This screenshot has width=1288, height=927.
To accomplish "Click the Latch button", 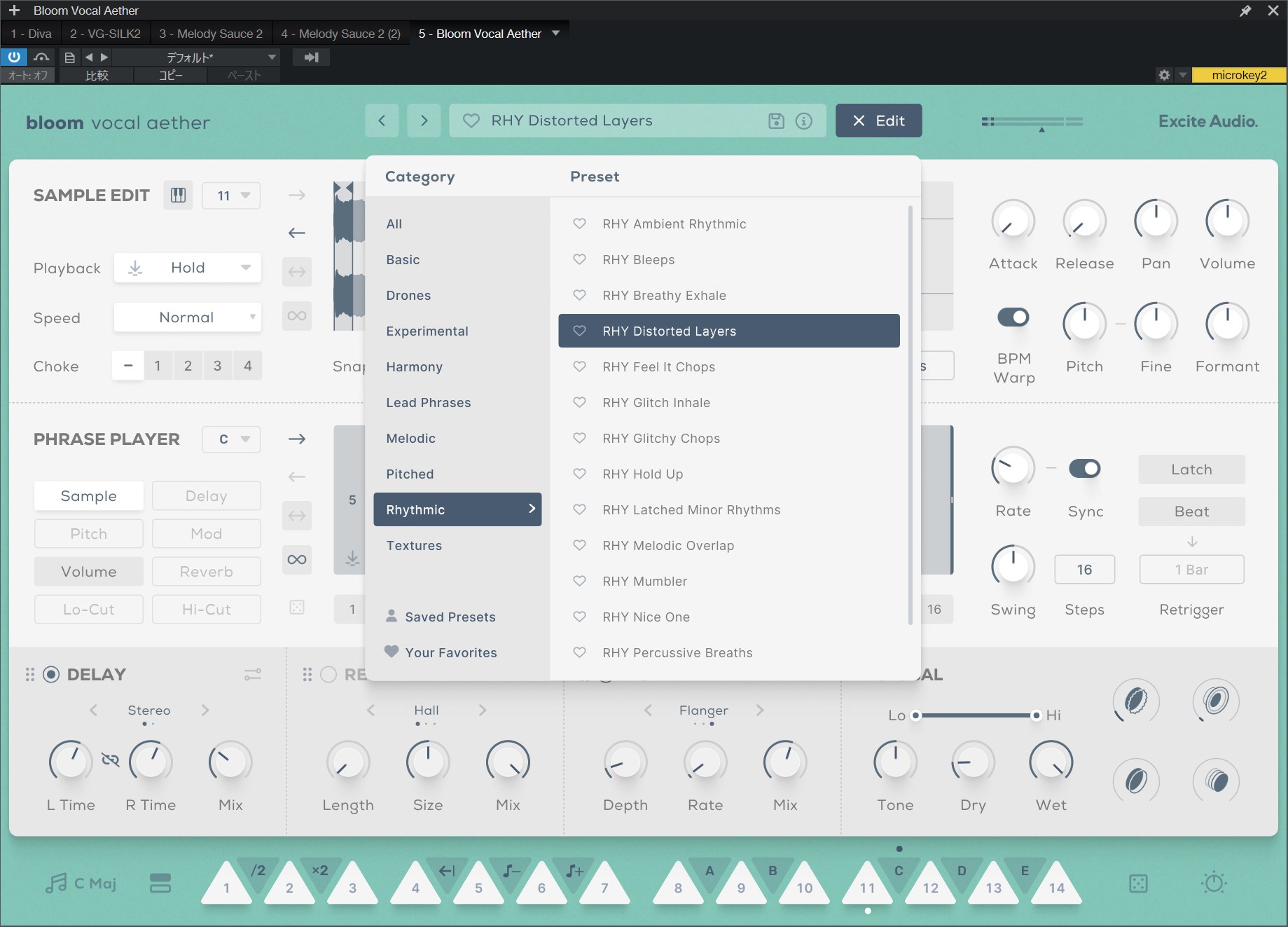I will 1191,469.
